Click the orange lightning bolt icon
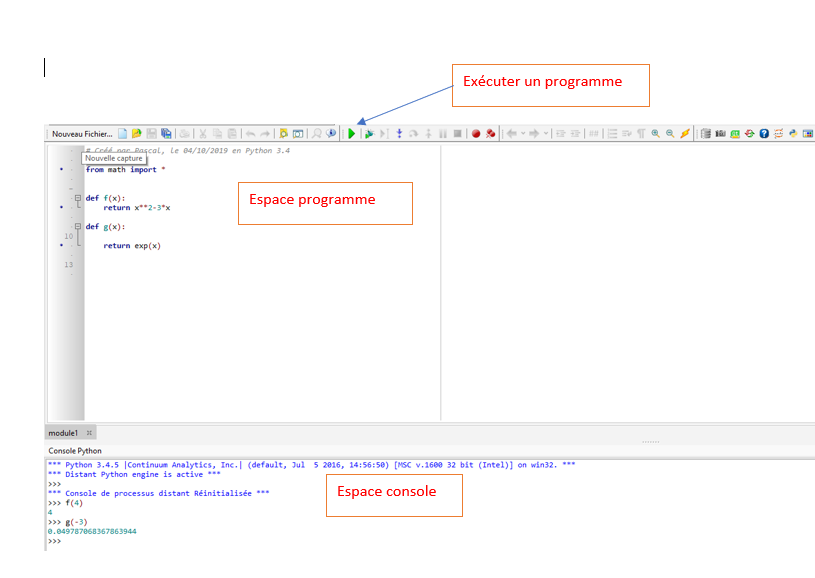The width and height of the screenshot is (815, 578). tap(685, 134)
